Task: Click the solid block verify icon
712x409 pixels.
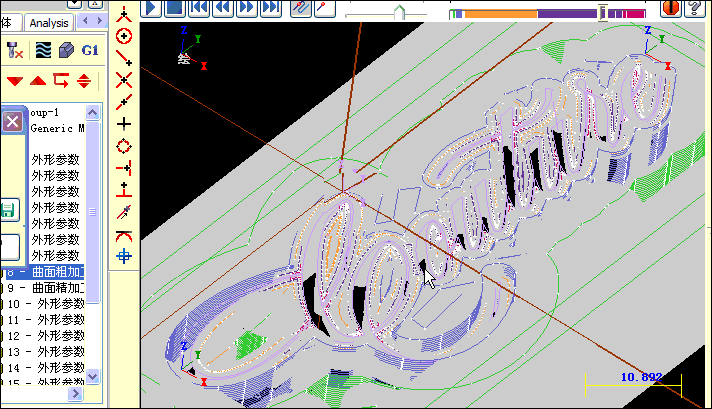Action: pyautogui.click(x=66, y=50)
